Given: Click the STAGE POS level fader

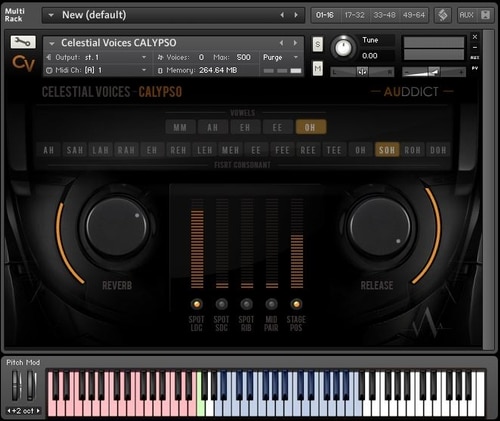Looking at the screenshot, I should (297, 244).
